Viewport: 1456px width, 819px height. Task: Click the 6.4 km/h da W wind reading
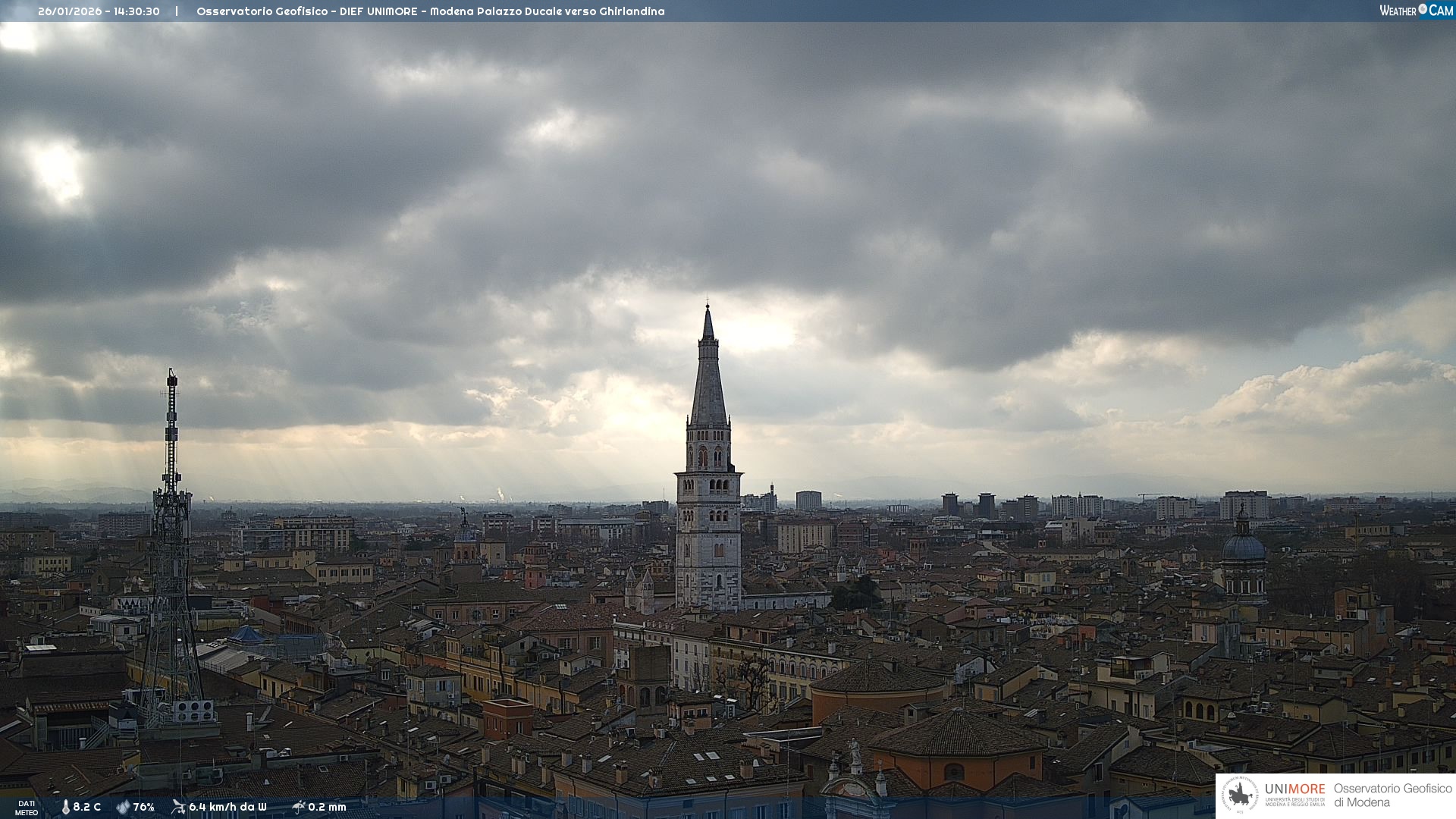pyautogui.click(x=227, y=808)
